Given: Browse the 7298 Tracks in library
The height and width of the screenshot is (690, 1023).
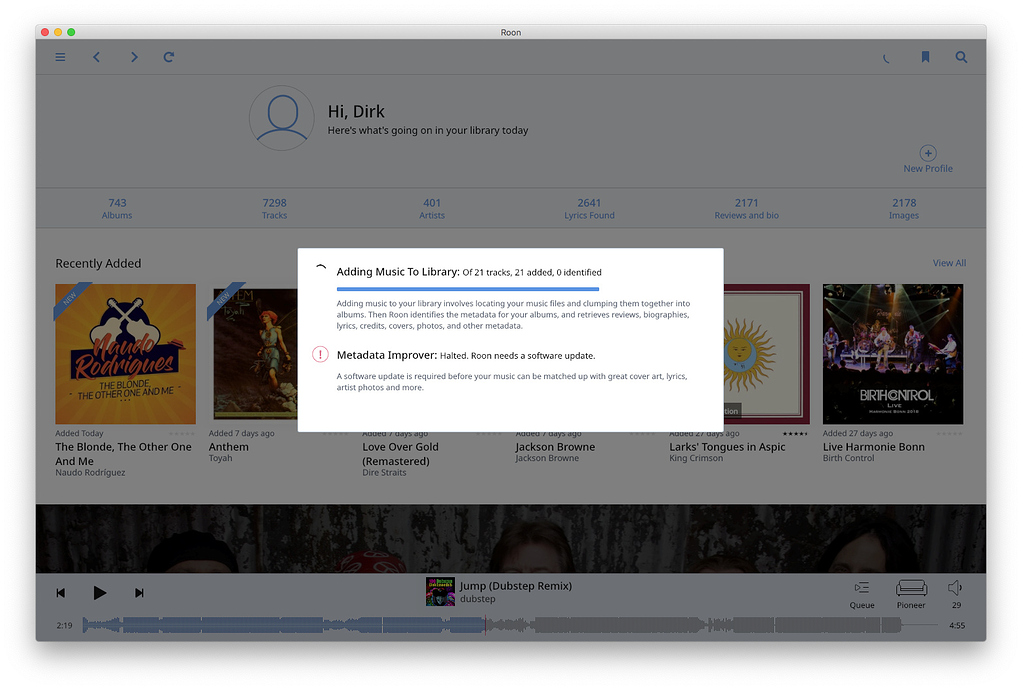Looking at the screenshot, I should tap(274, 208).
